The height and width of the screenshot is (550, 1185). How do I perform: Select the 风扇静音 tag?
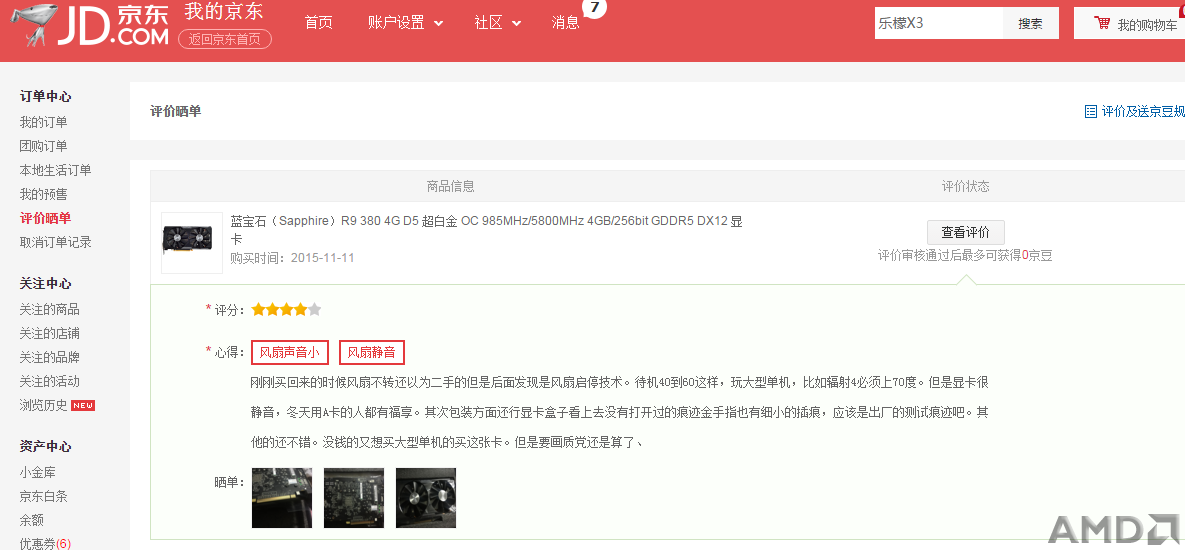click(x=372, y=352)
